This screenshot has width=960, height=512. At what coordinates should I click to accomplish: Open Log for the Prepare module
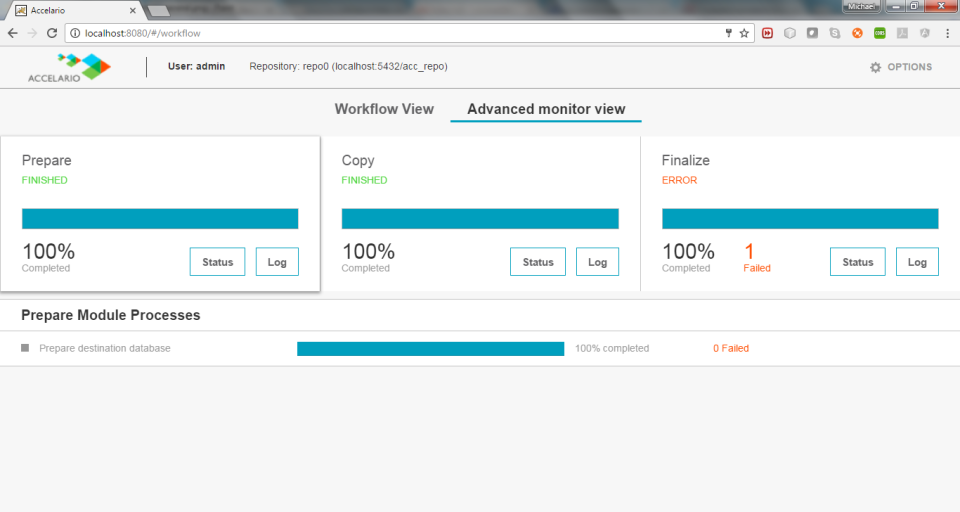coord(277,262)
